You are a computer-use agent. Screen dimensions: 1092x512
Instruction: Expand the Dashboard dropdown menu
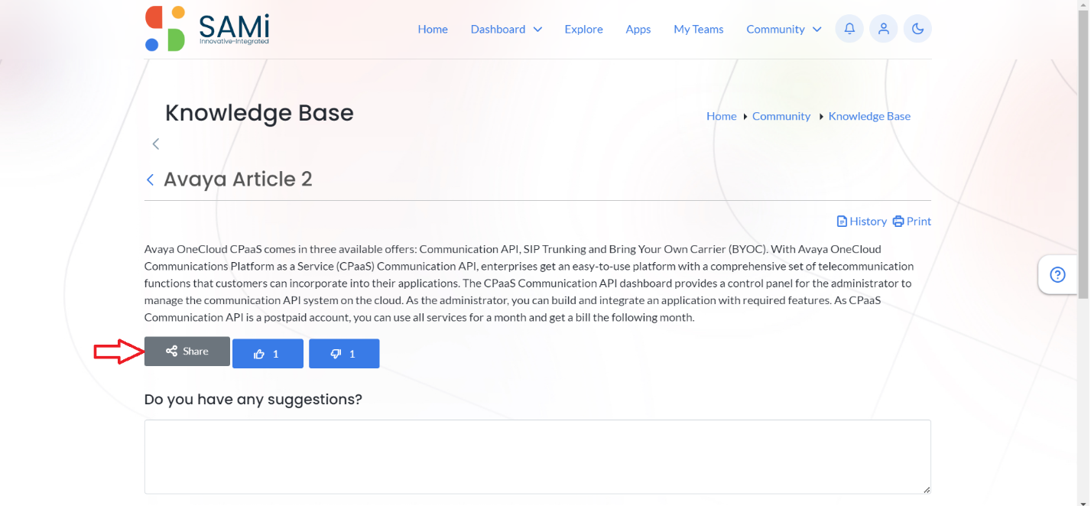[x=506, y=29]
